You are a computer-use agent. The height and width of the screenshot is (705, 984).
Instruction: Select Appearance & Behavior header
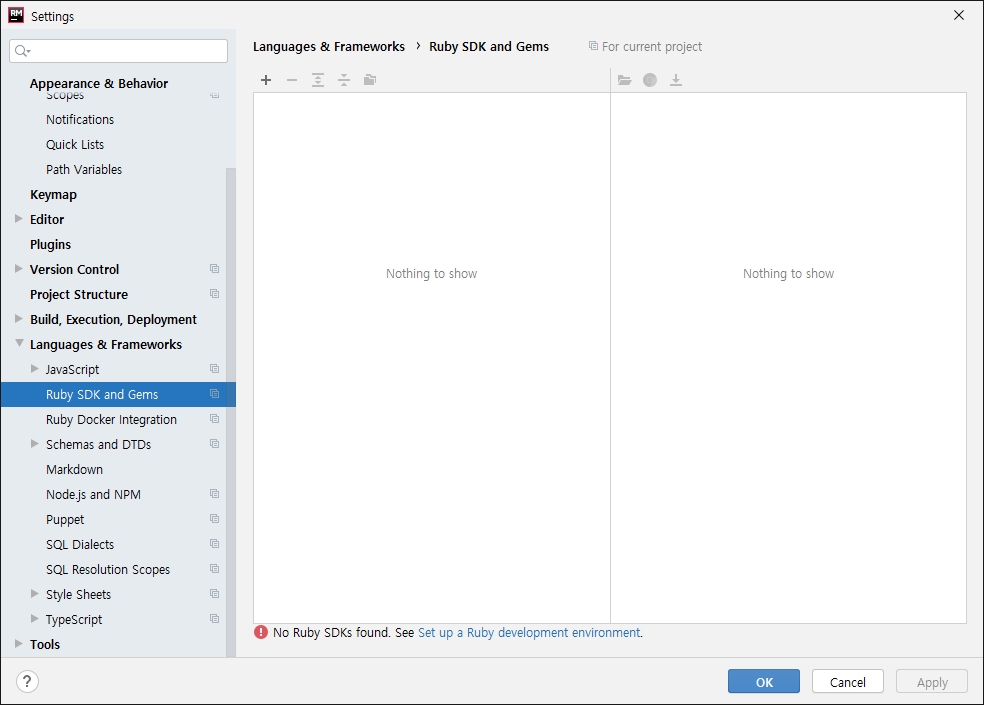99,83
